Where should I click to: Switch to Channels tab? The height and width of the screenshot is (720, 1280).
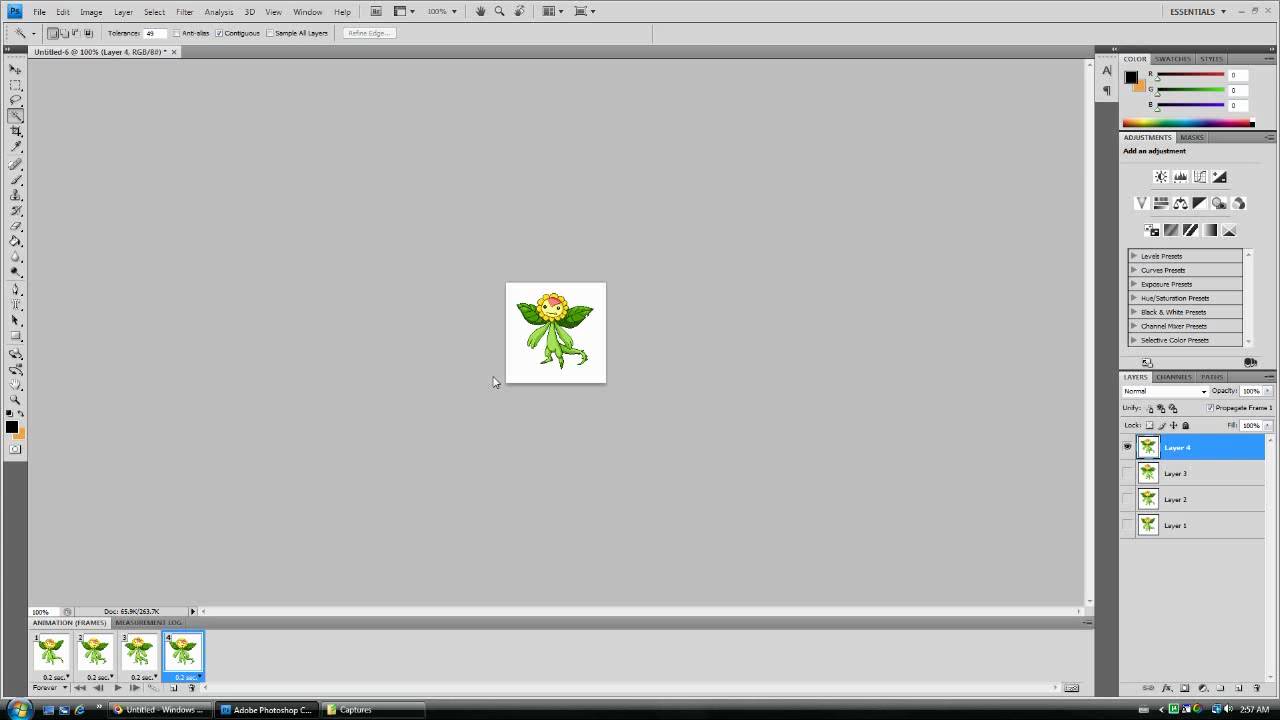point(1174,377)
